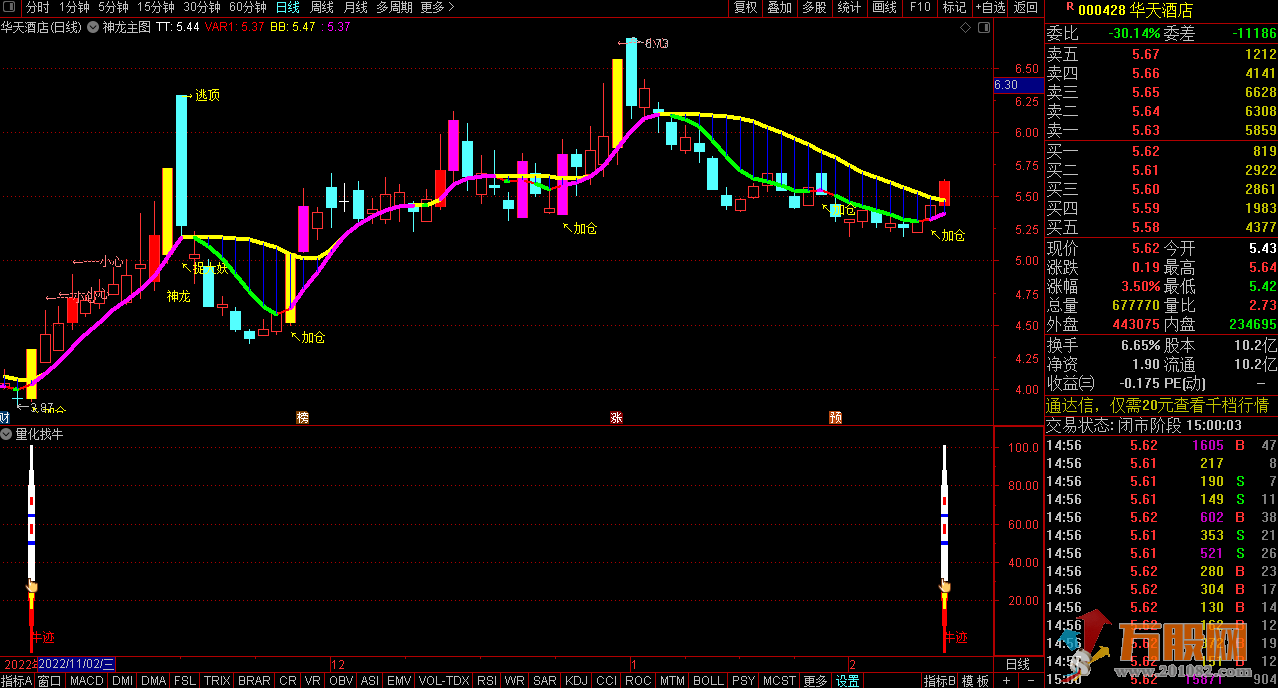Click the 叠加 overlay button
This screenshot has height=688, width=1278.
pyautogui.click(x=779, y=8)
